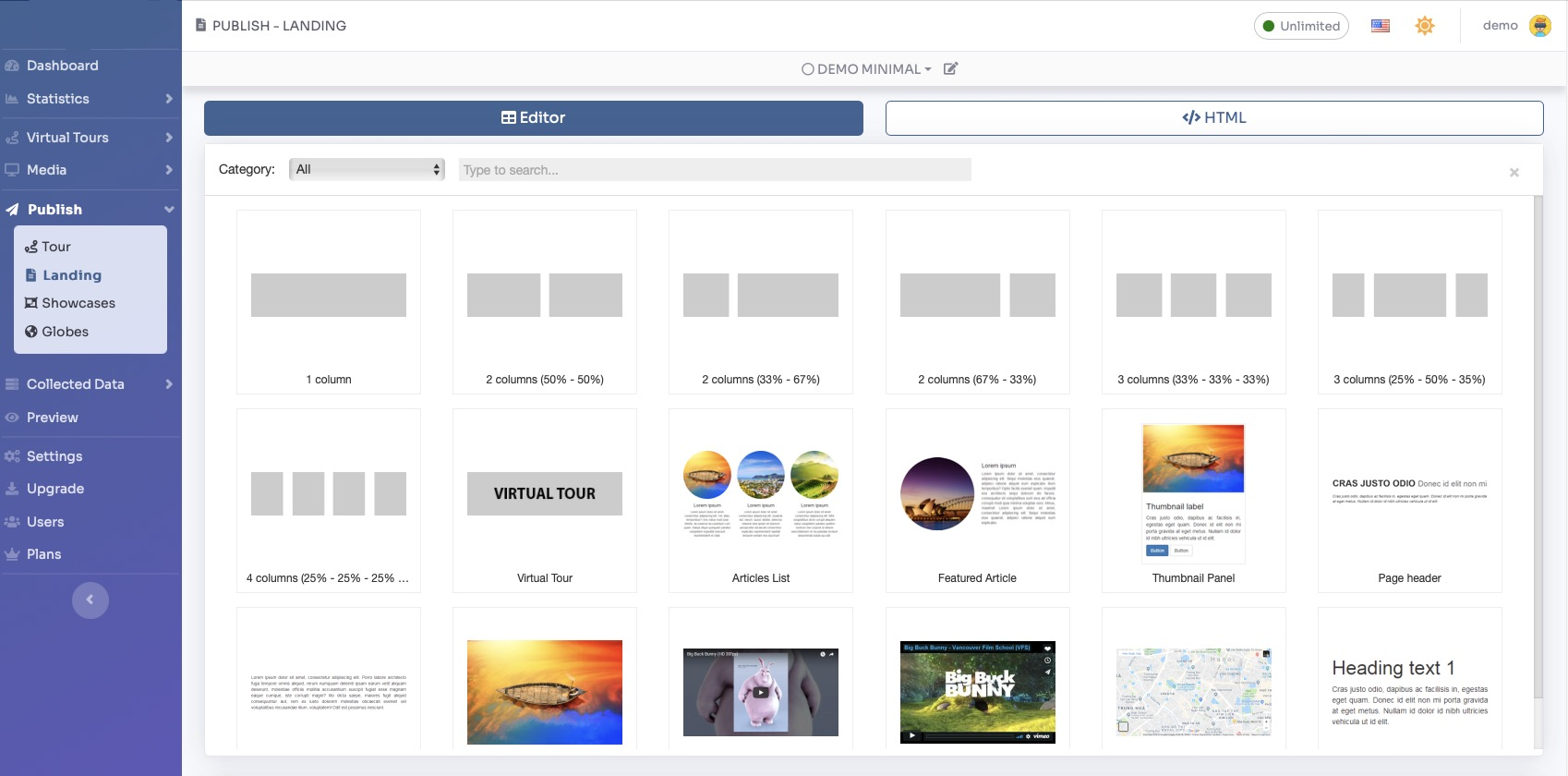Select the 2 columns (50% - 50%) block
The height and width of the screenshot is (776, 1568).
[x=545, y=302]
